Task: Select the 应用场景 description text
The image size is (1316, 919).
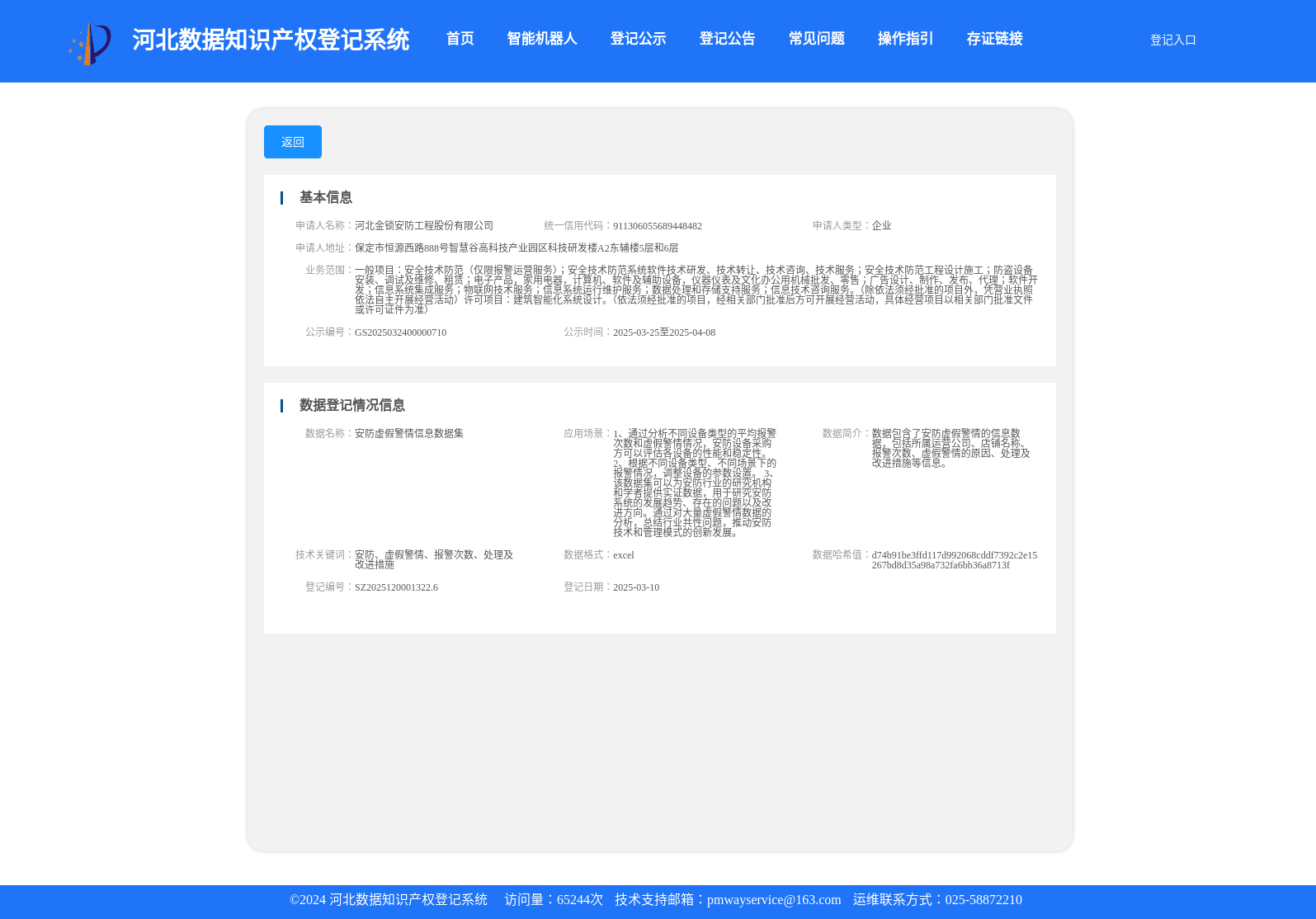Action: coord(695,483)
